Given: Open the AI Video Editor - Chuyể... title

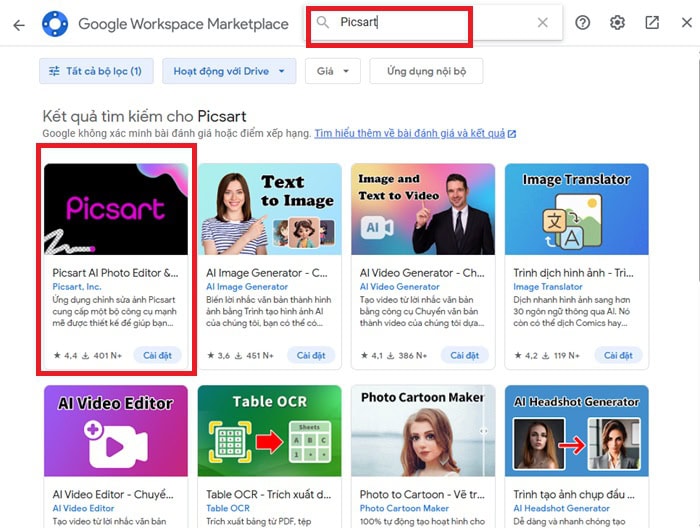Looking at the screenshot, I should 113,494.
